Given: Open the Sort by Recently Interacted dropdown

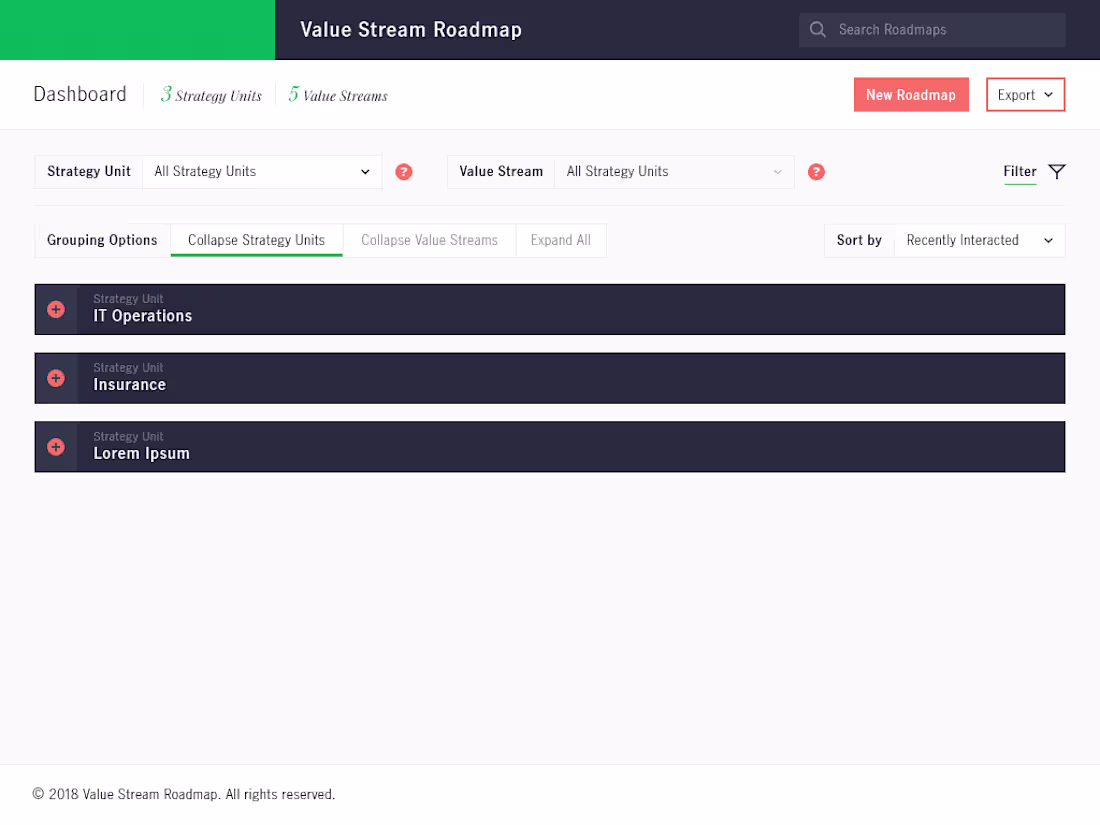Looking at the screenshot, I should pyautogui.click(x=979, y=240).
